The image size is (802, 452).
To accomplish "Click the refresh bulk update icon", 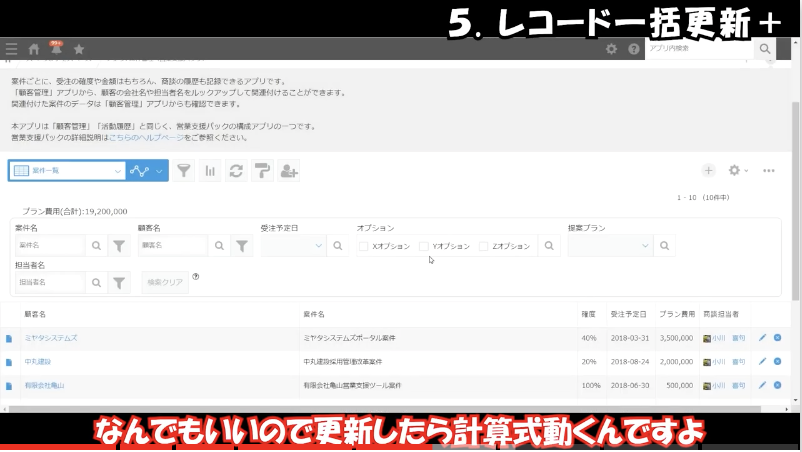I will click(237, 171).
